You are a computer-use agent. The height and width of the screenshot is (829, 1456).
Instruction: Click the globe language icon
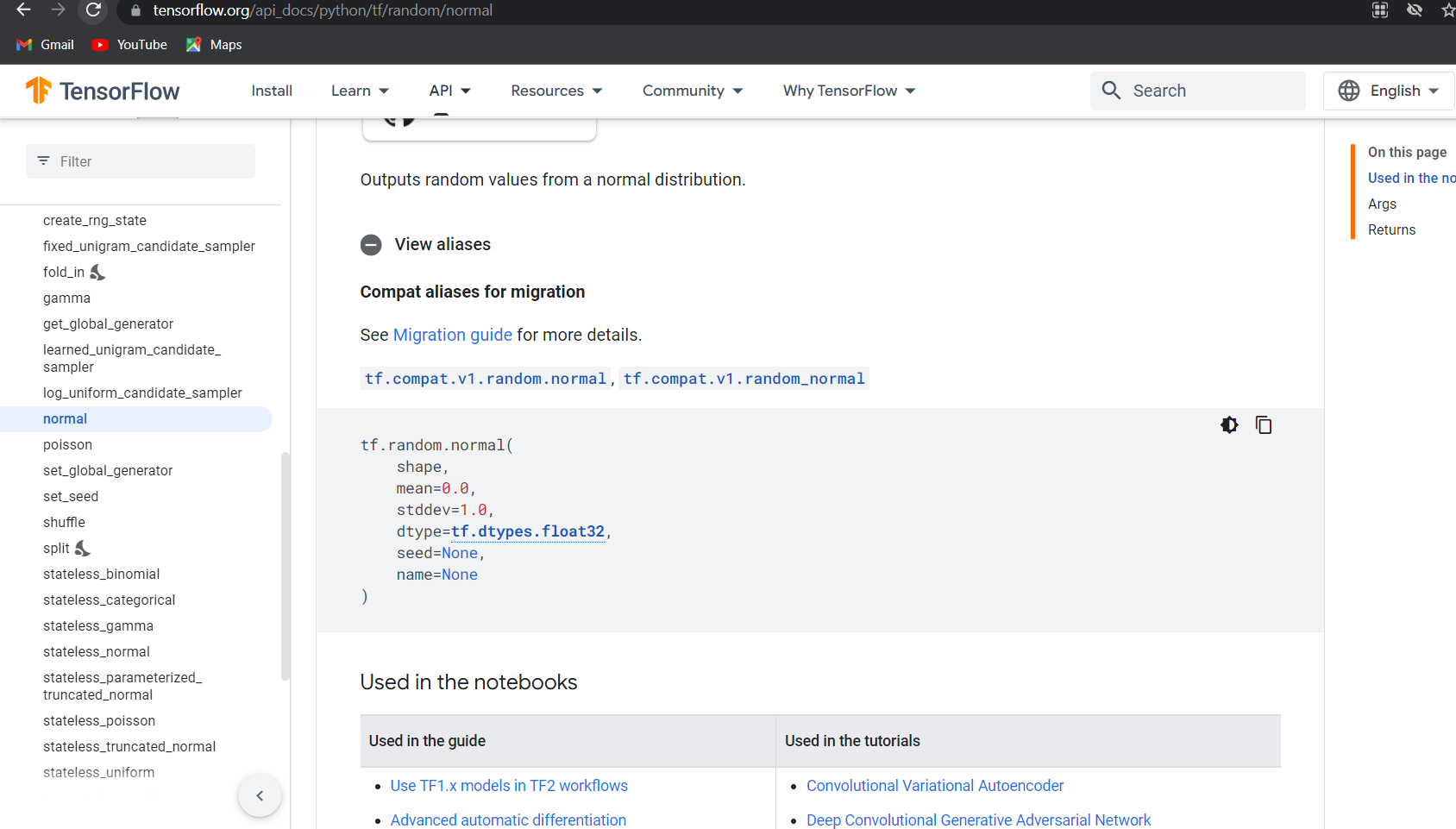(1349, 91)
